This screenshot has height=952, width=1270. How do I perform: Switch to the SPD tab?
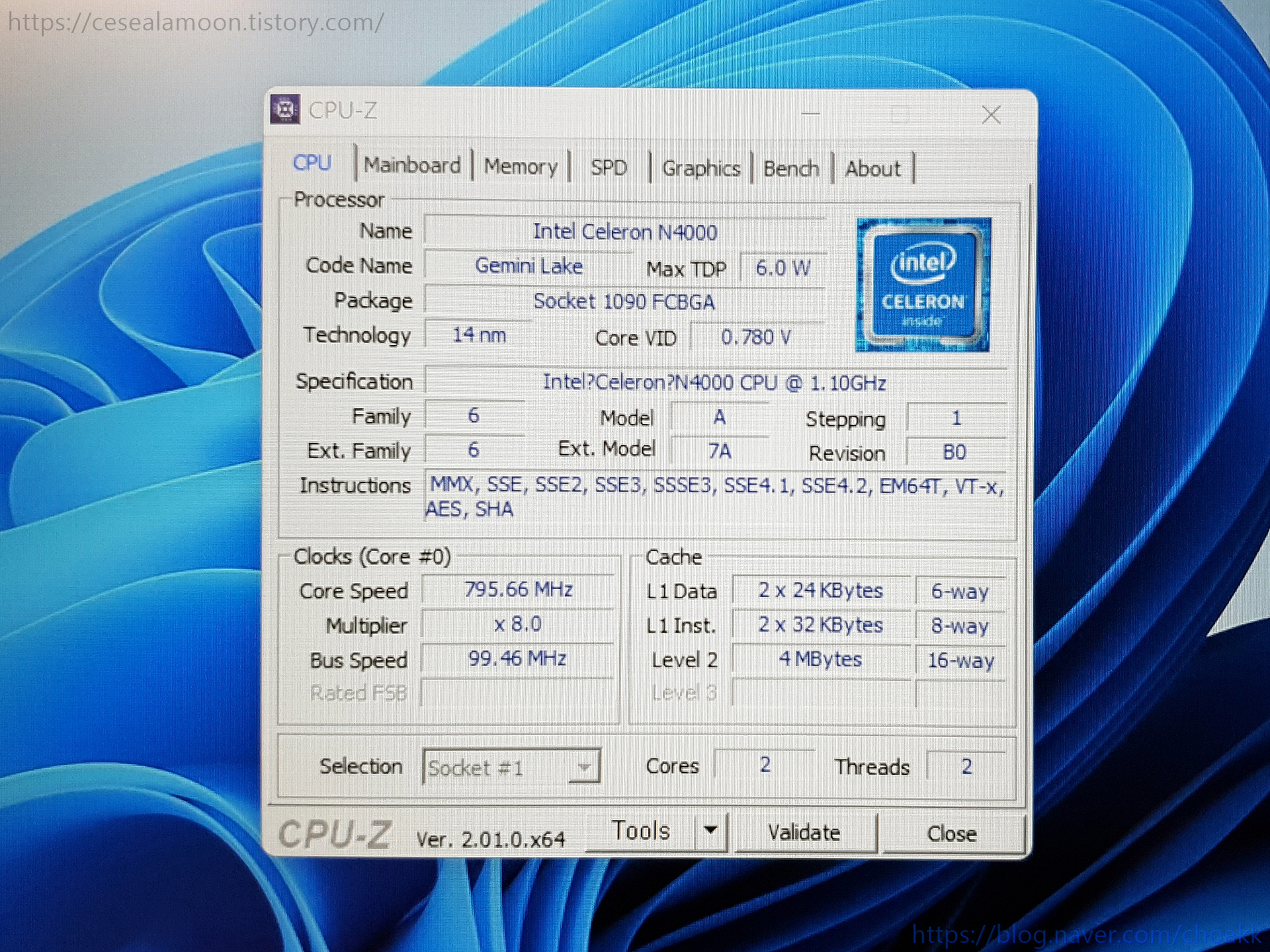click(609, 167)
